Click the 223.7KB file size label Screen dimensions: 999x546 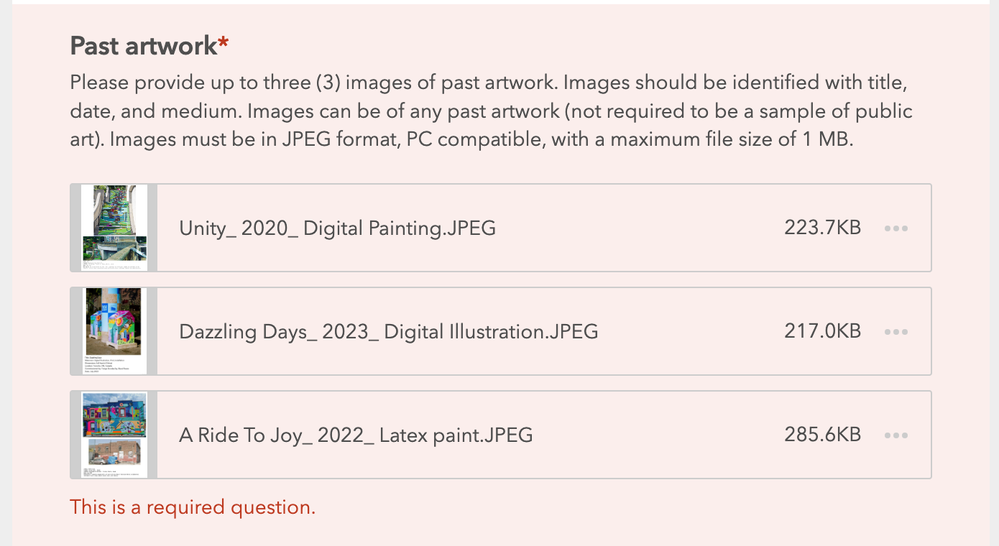pyautogui.click(x=822, y=228)
